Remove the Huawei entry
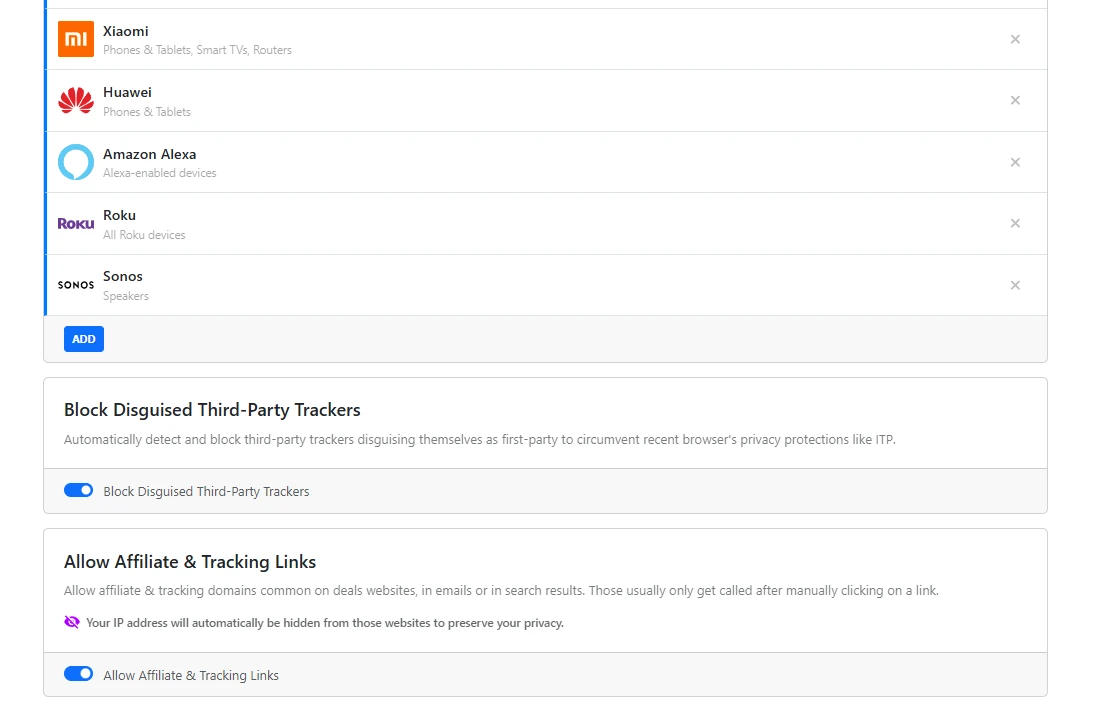The height and width of the screenshot is (720, 1107). pyautogui.click(x=1015, y=100)
